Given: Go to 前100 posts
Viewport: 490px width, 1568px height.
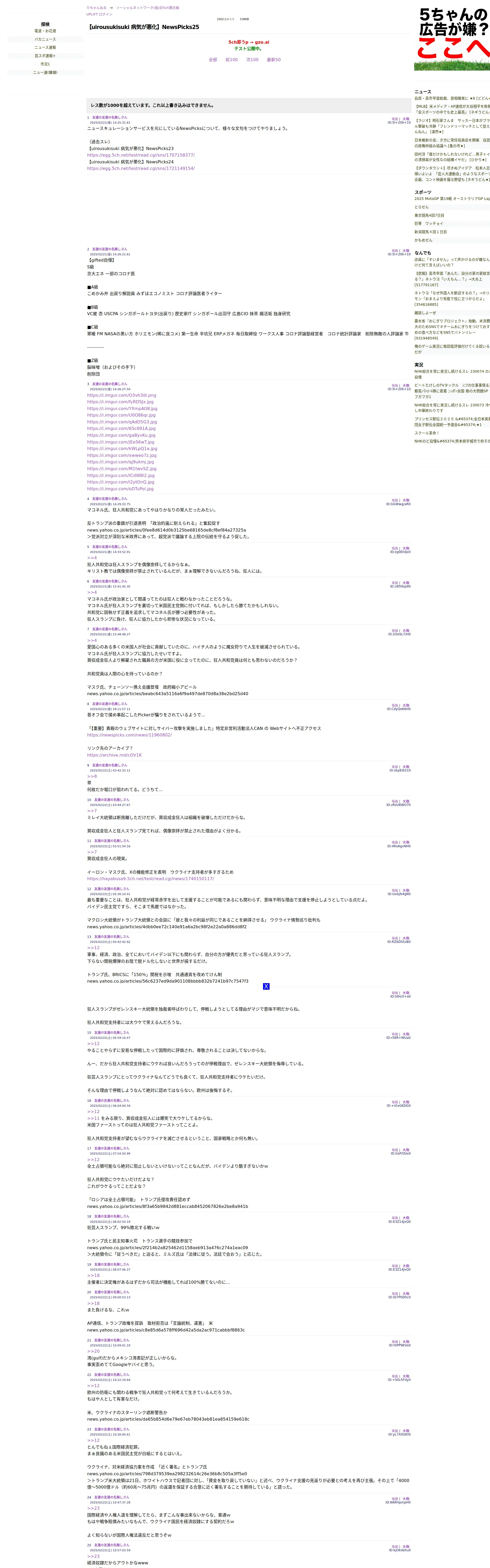Looking at the screenshot, I should click(x=232, y=60).
